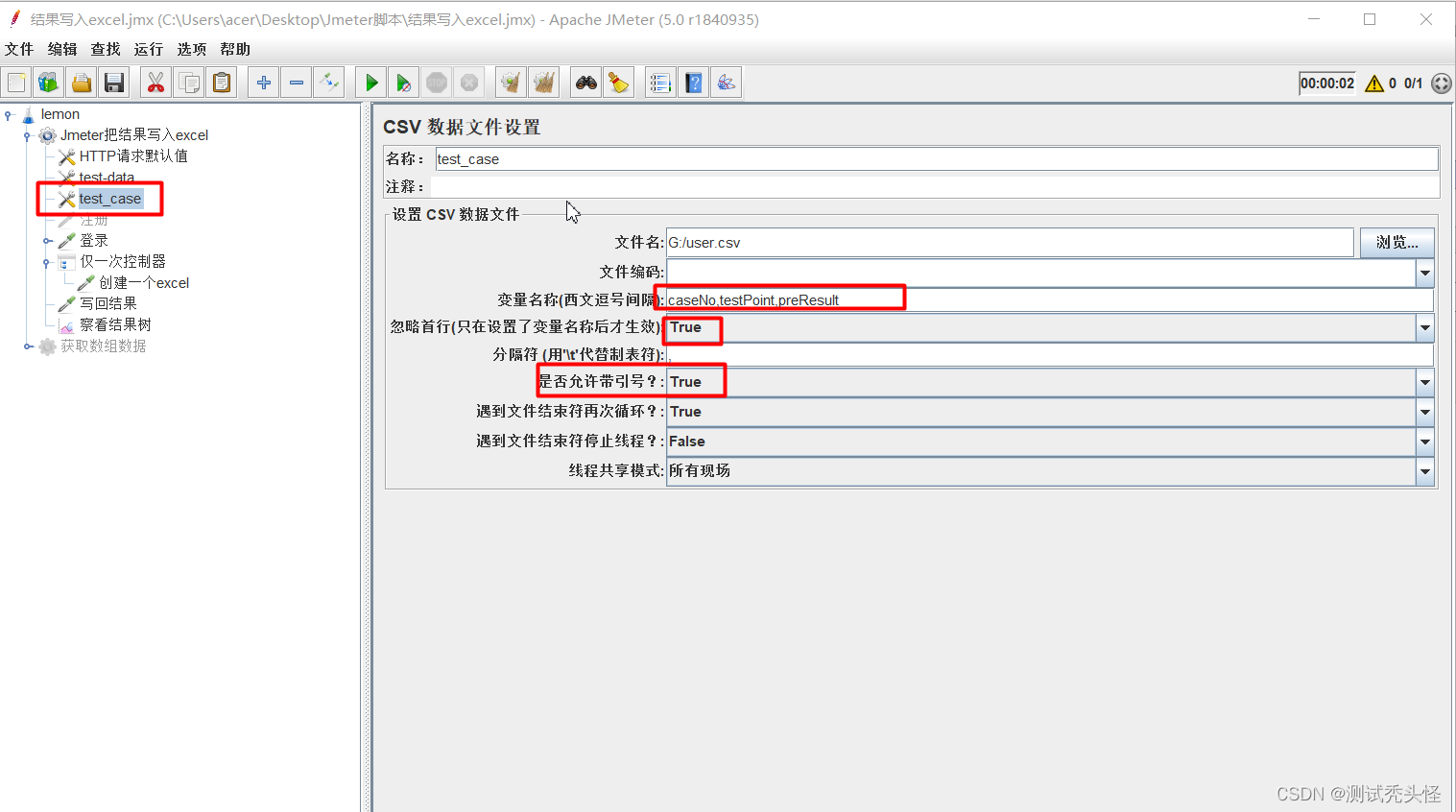Click the 变量名称 field with caseNo,testPoint,preResult
Viewport: 1456px width, 812px height.
pyautogui.click(x=1049, y=300)
